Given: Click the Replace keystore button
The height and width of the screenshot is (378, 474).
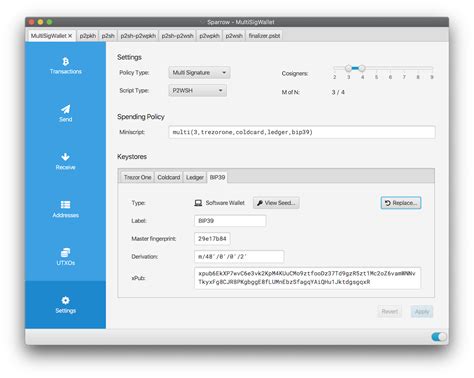Looking at the screenshot, I should 401,203.
